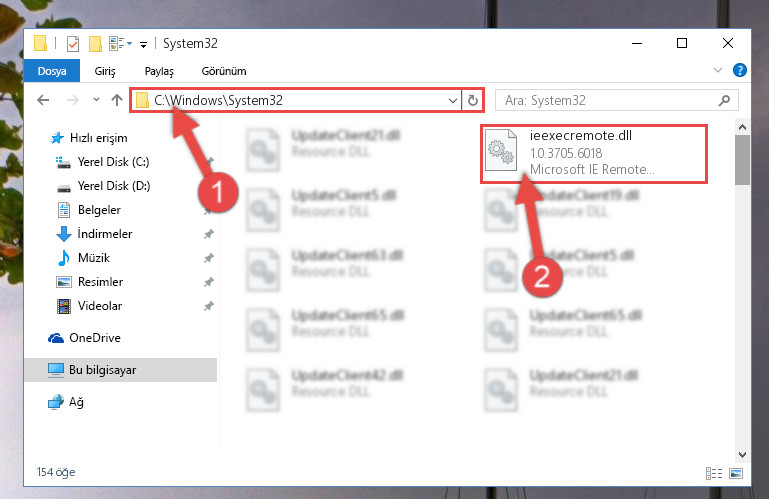The width and height of the screenshot is (769, 499).
Task: Unpin Müzik using its pin icon
Action: click(x=209, y=258)
